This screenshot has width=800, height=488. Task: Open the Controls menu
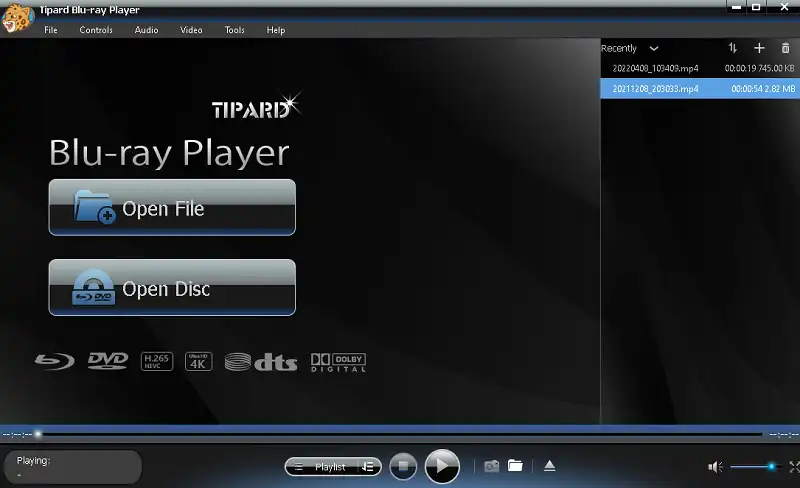click(x=96, y=30)
